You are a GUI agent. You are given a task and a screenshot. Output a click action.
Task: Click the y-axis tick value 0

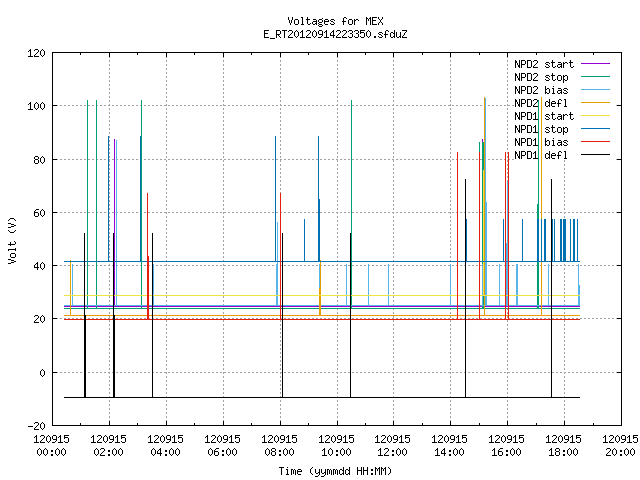42,373
